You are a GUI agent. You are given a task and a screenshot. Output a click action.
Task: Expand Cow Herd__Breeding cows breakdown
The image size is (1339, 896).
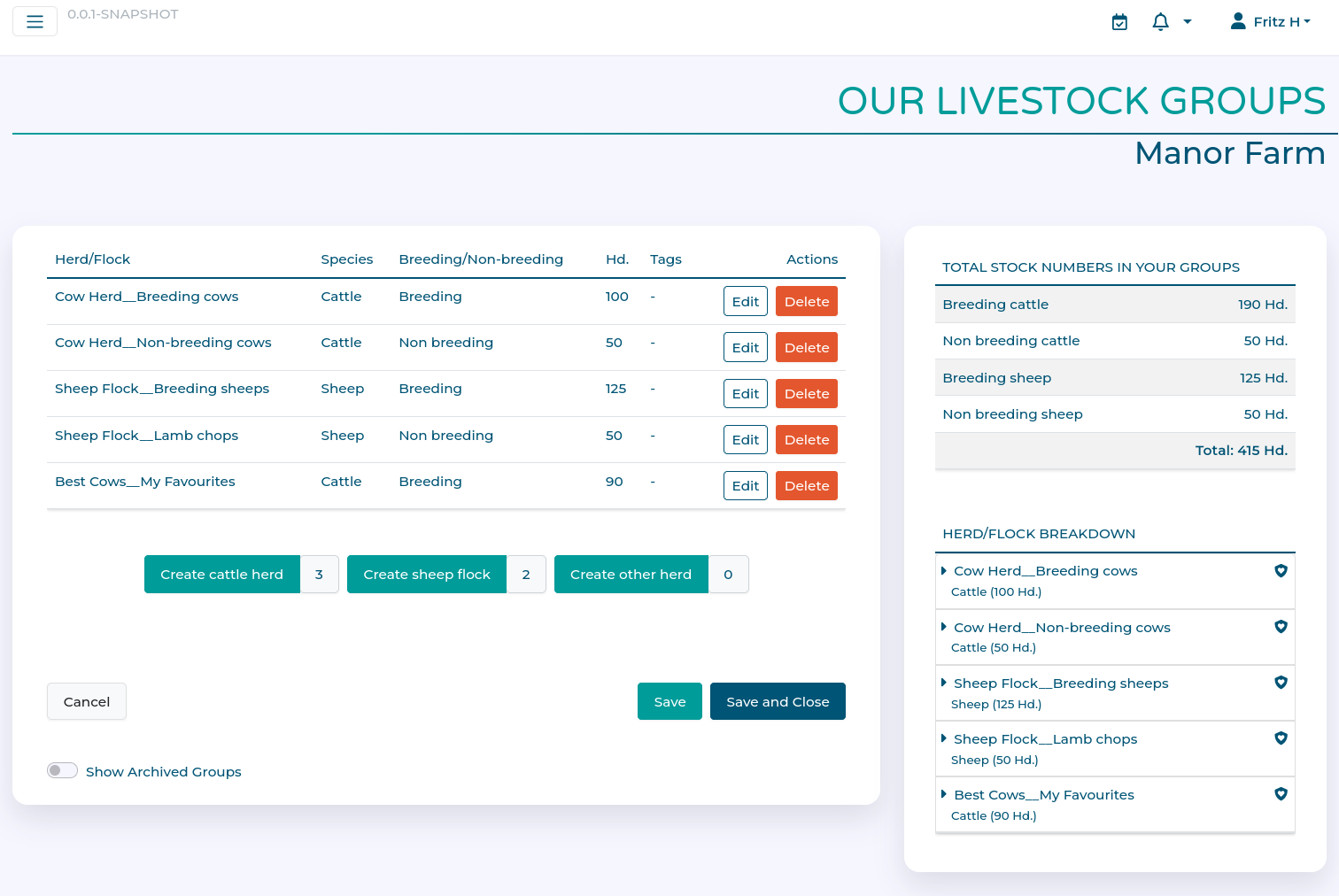click(1045, 571)
